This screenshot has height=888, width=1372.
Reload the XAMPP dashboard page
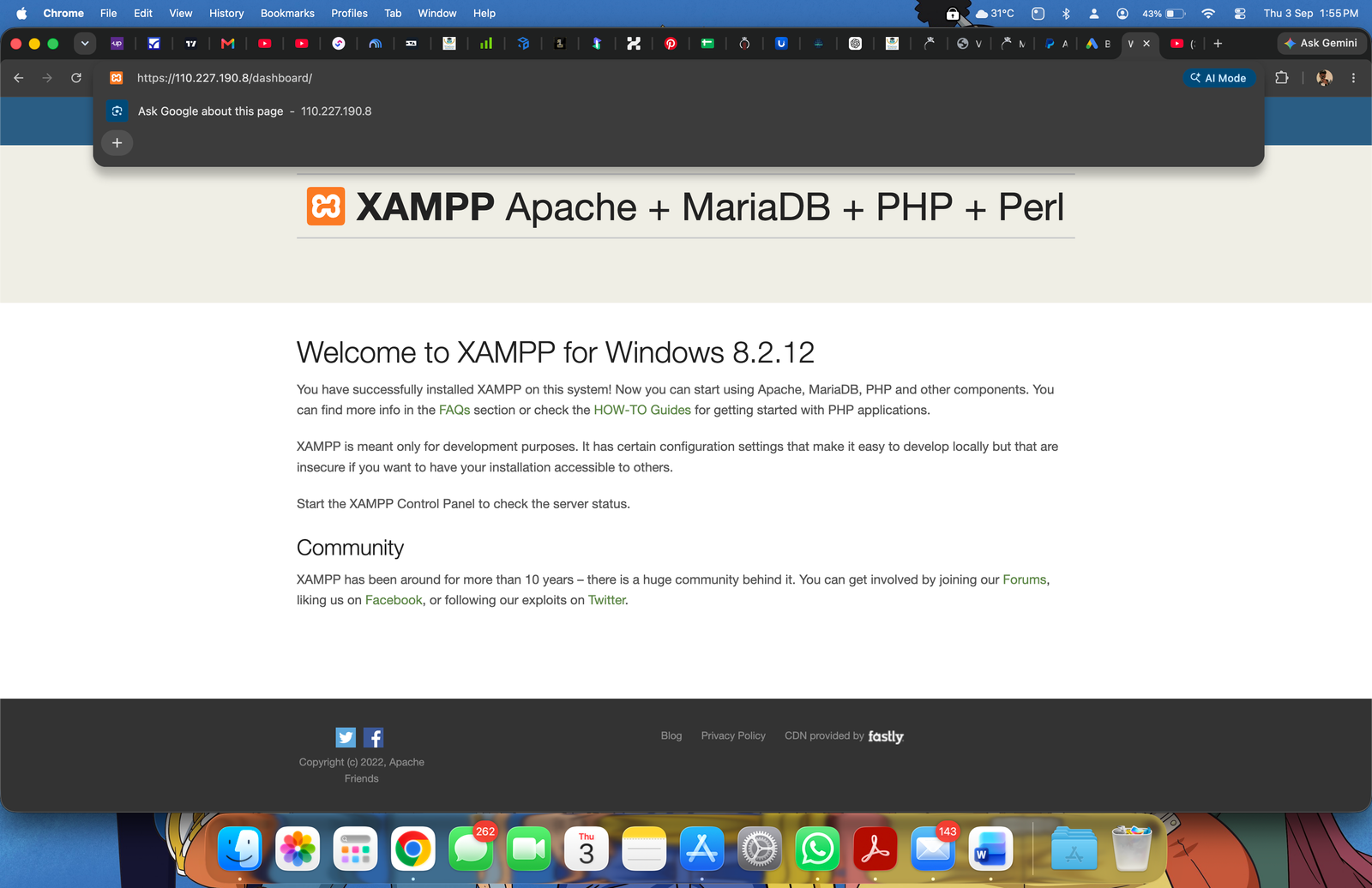point(76,78)
